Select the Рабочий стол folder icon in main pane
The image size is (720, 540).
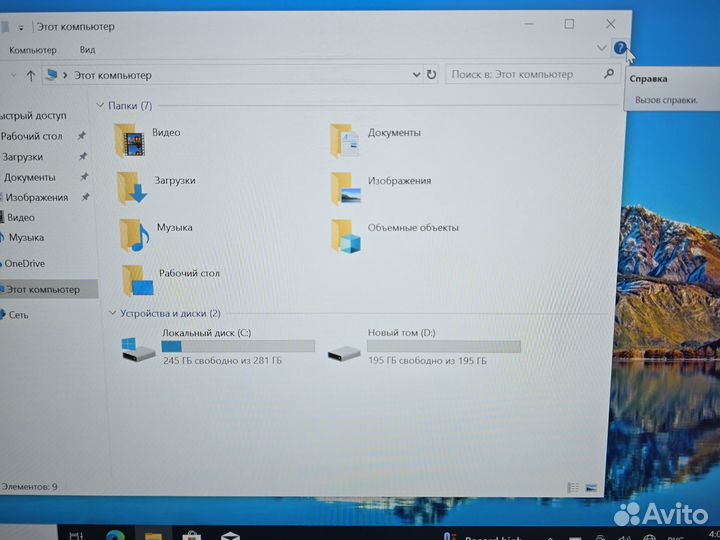[x=137, y=281]
